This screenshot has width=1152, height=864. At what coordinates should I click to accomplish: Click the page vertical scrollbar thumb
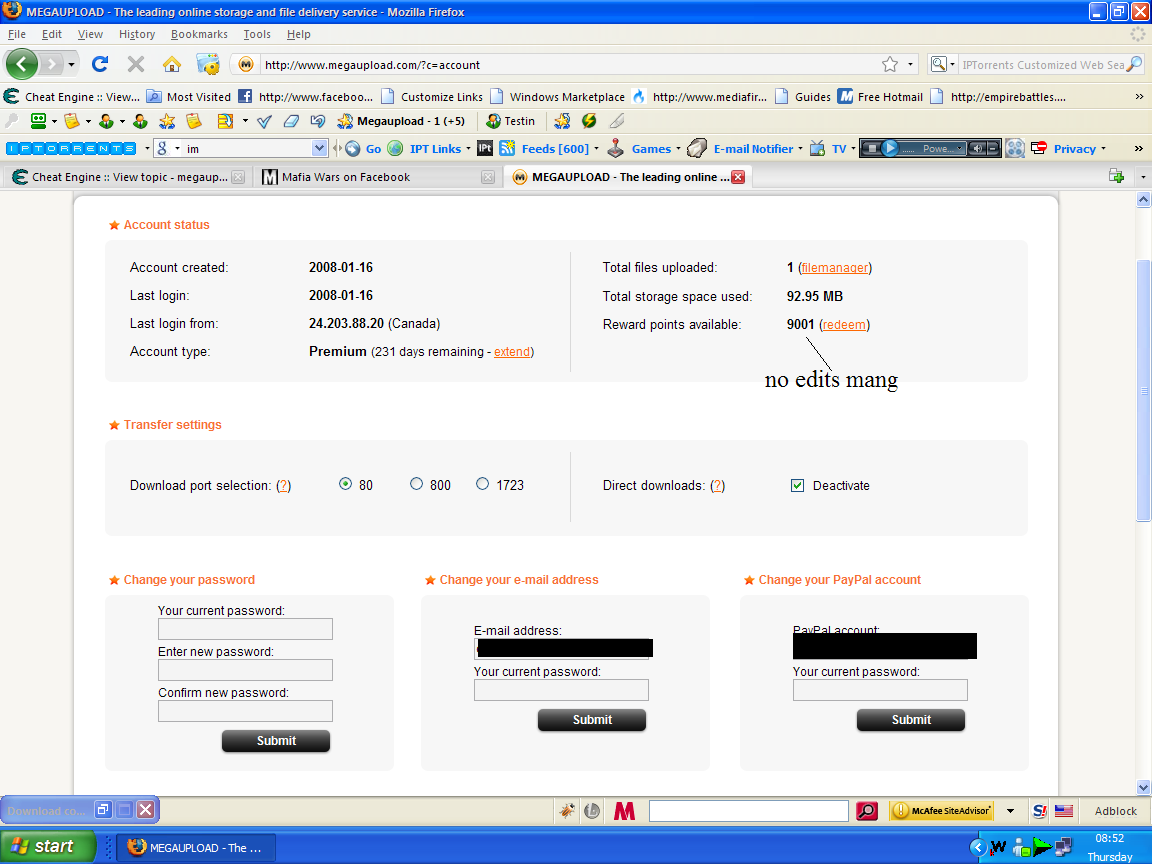(1143, 391)
